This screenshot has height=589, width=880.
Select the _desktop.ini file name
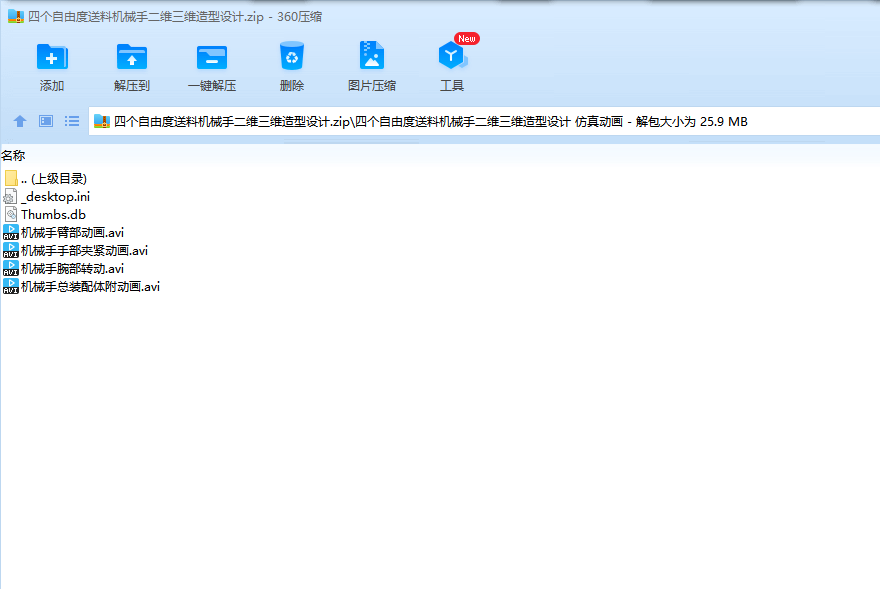56,197
